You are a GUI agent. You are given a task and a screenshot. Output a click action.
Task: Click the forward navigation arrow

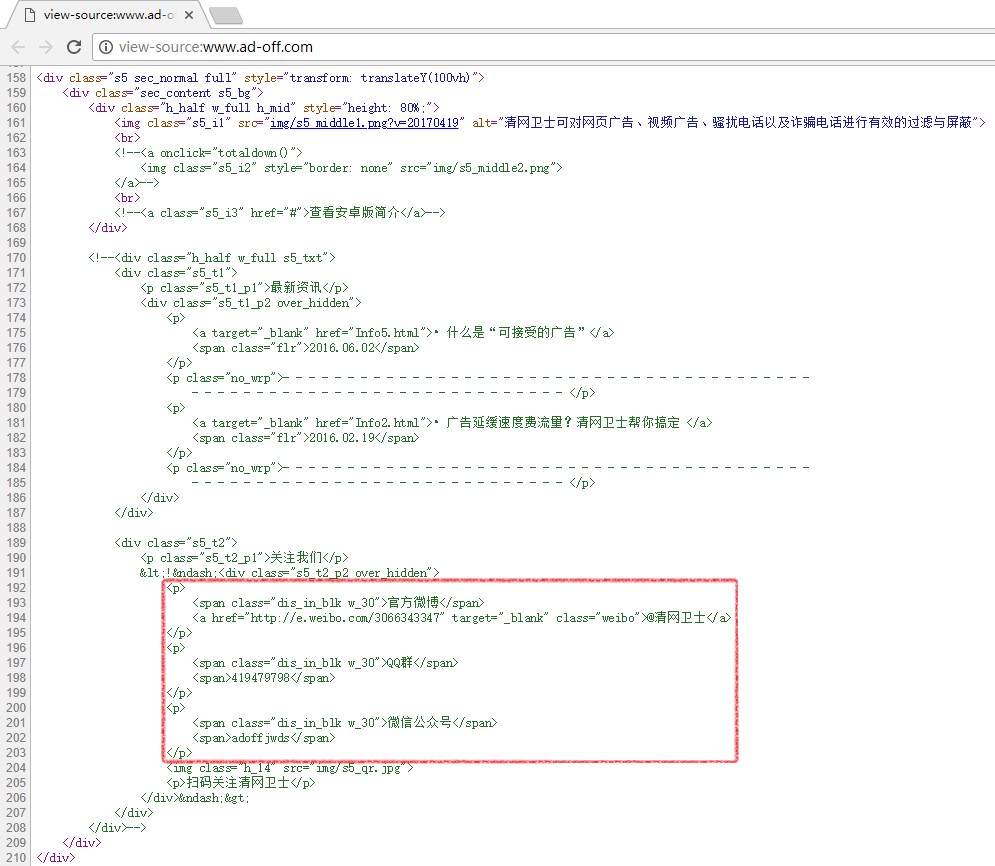pyautogui.click(x=47, y=47)
